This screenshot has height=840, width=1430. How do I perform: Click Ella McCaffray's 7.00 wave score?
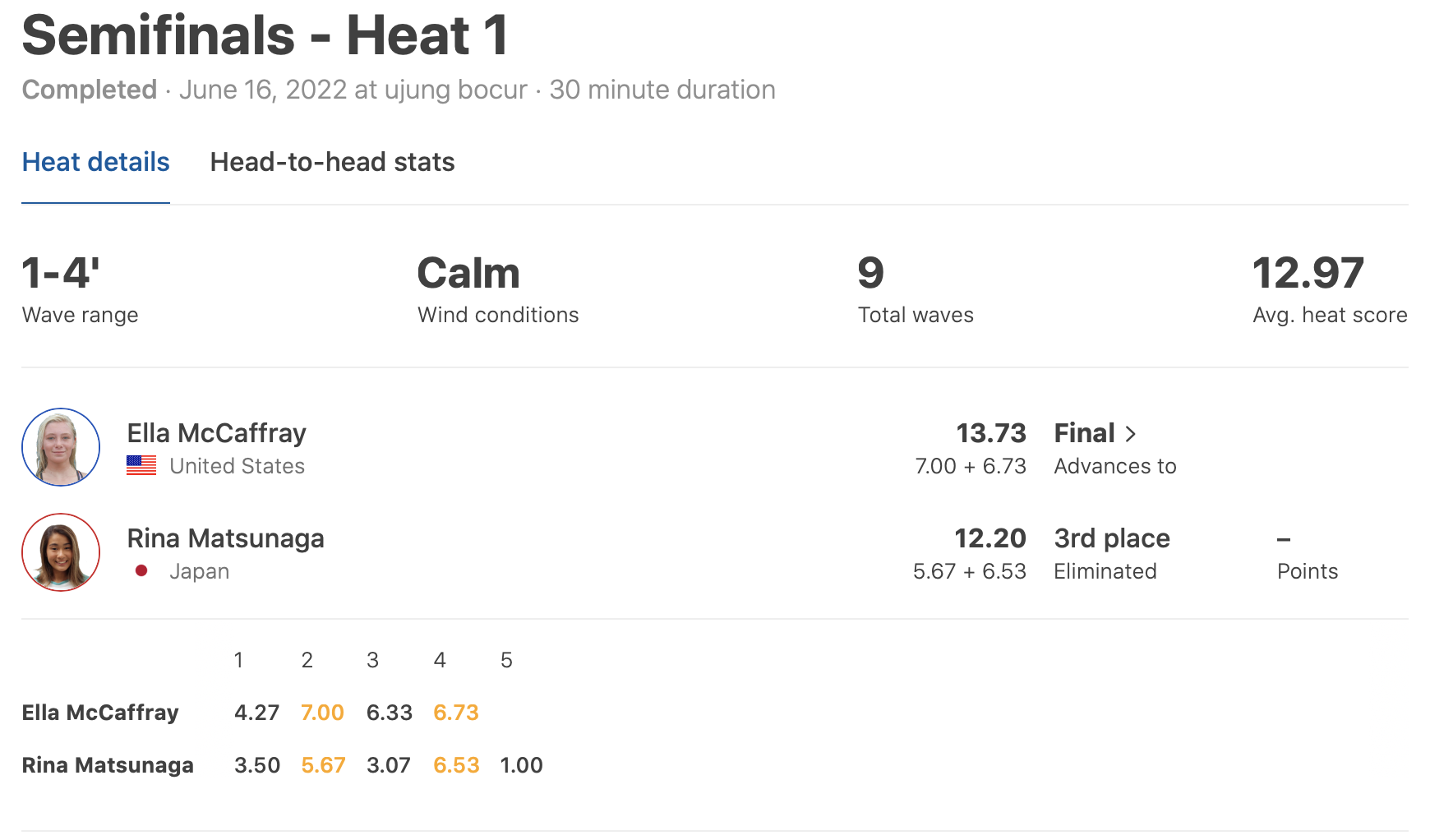322,713
